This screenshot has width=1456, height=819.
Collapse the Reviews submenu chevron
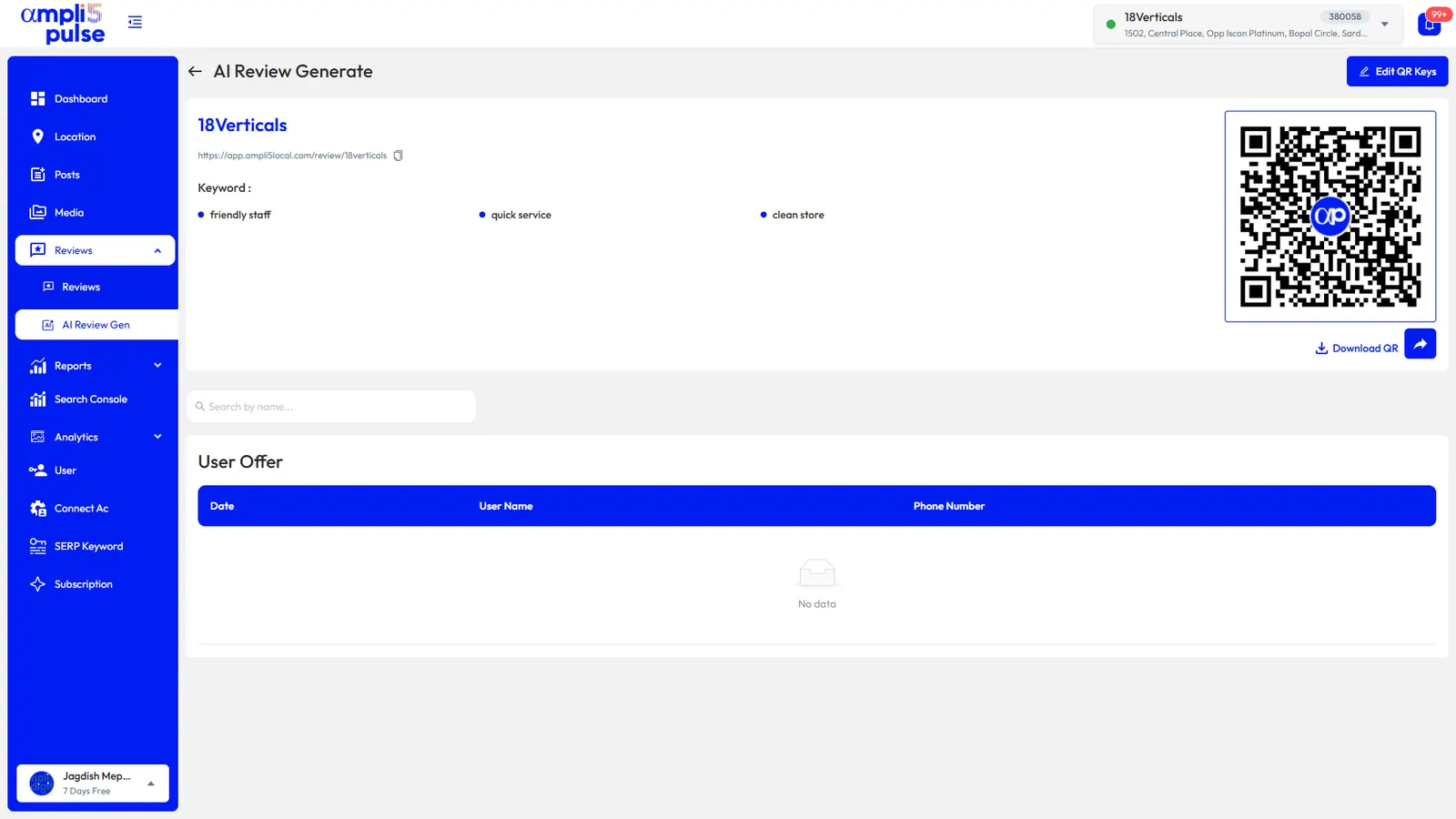pyautogui.click(x=157, y=251)
